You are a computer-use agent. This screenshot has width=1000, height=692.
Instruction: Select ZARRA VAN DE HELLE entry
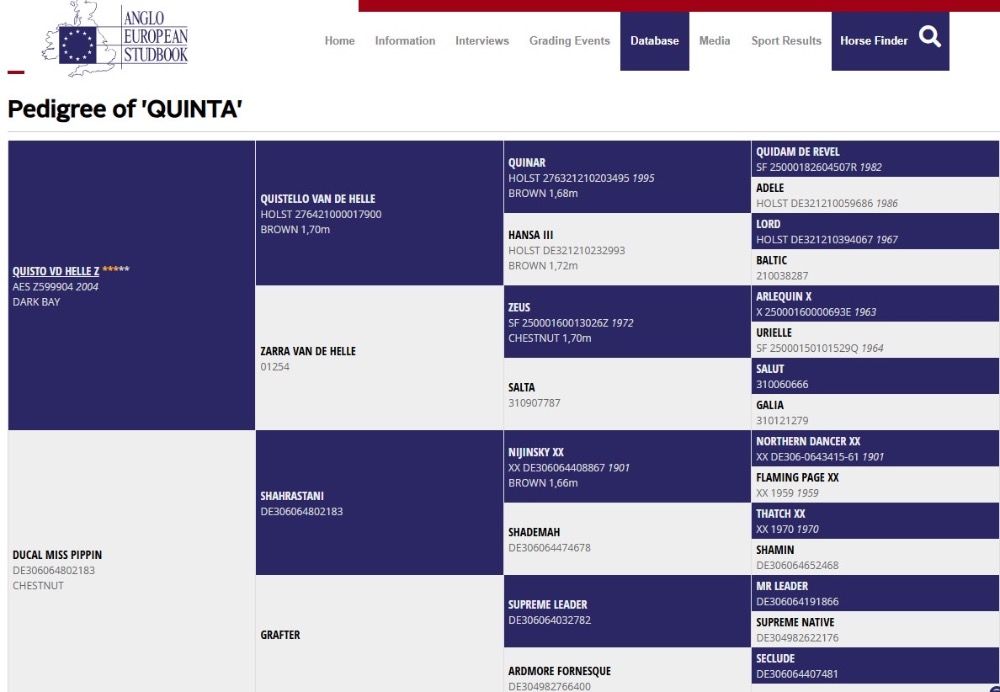[x=379, y=358]
